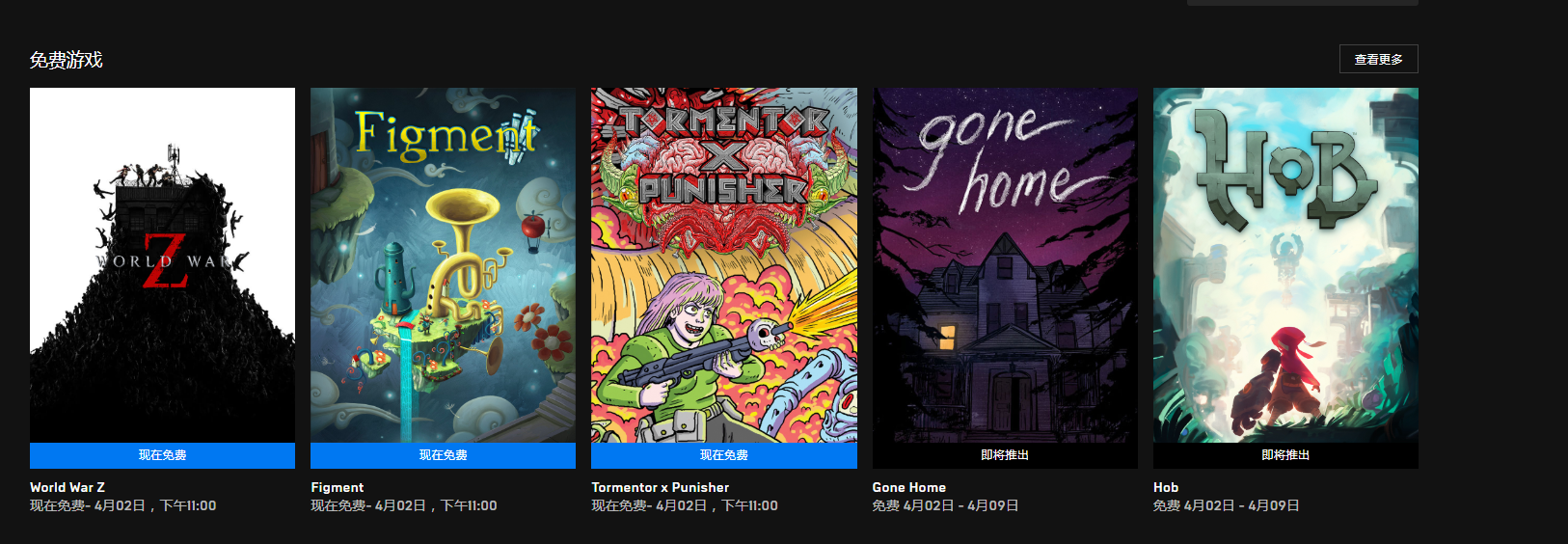Click the 免费游戏 section heading
Screen dimensions: 1568x544
[66, 60]
